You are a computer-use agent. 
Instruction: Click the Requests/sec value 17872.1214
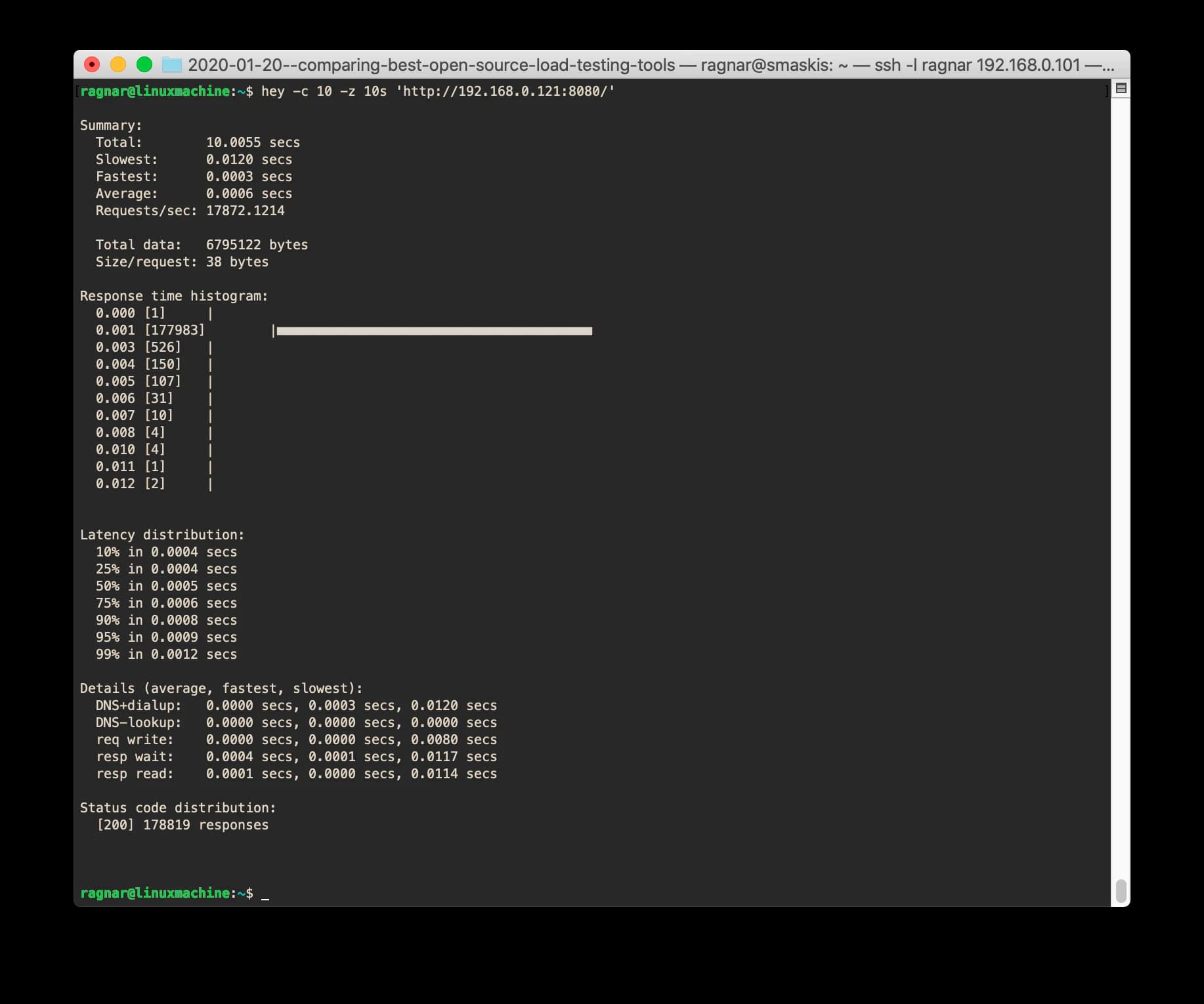tap(246, 211)
